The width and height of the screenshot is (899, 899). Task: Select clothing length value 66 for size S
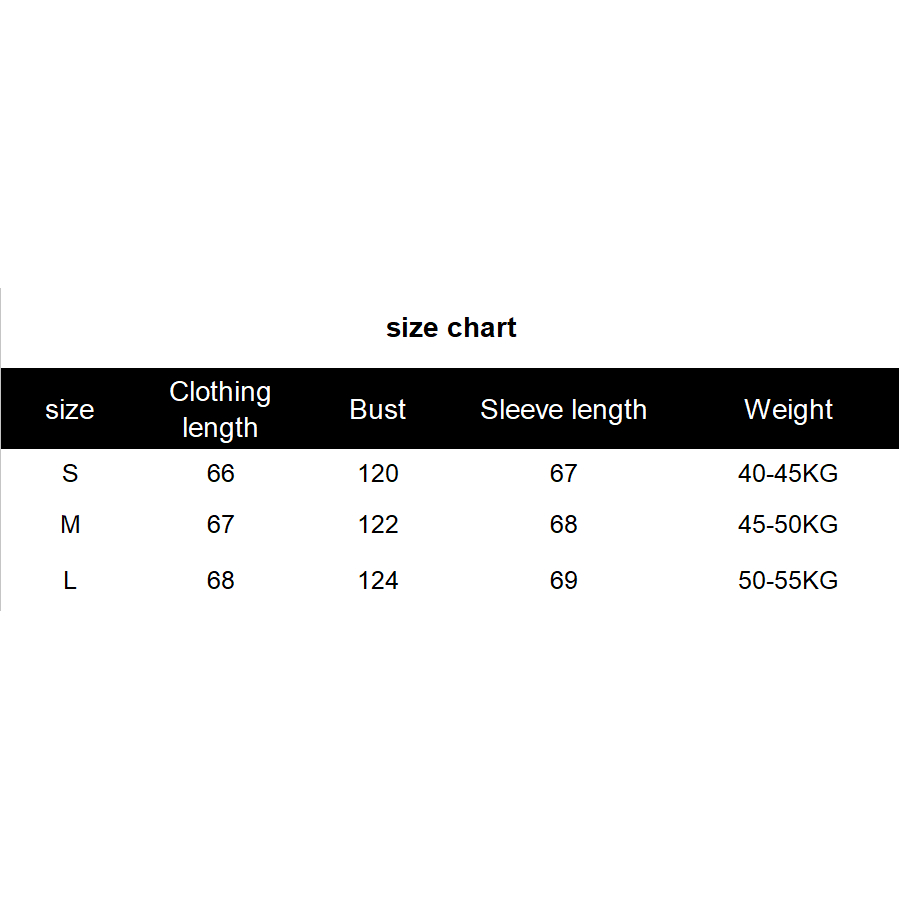pyautogui.click(x=220, y=474)
